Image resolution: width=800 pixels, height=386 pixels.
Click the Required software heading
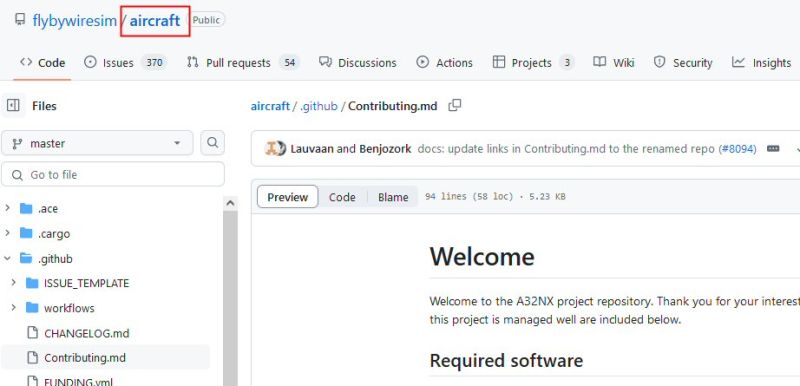(506, 361)
